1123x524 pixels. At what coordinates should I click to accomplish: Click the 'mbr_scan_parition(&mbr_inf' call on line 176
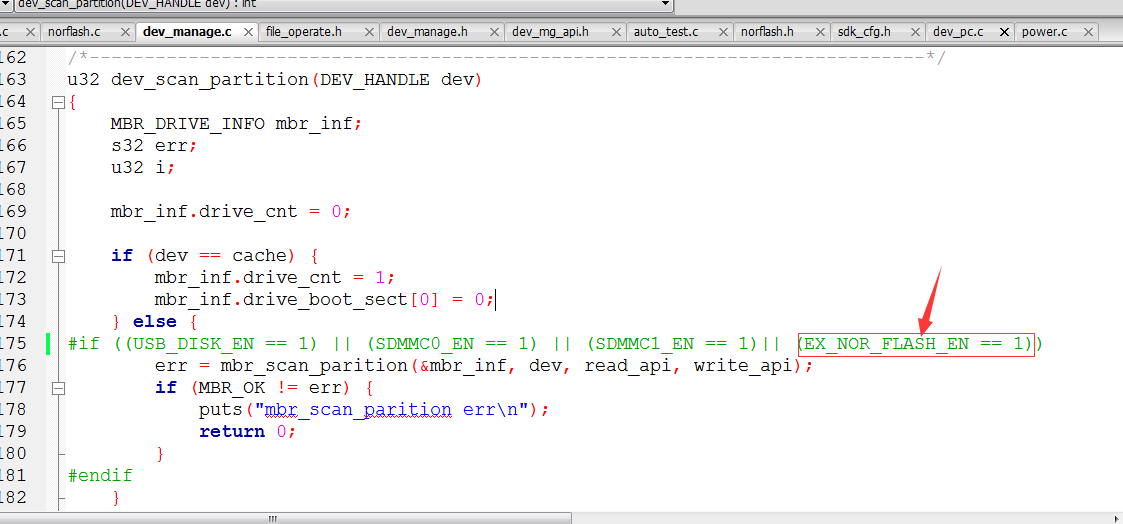pos(369,366)
